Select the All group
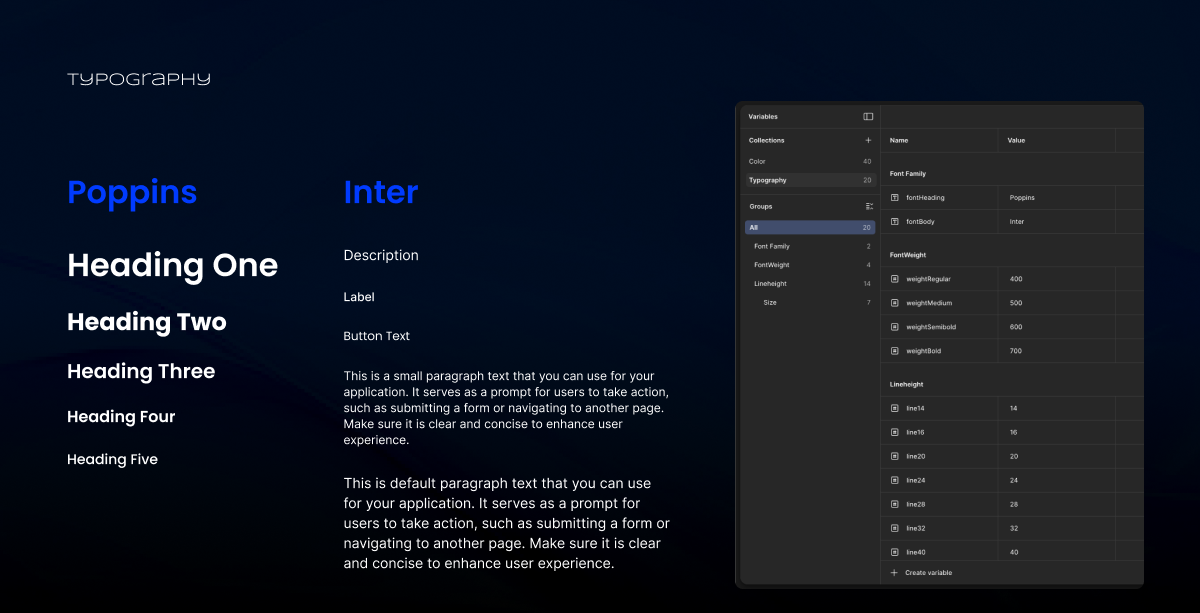The height and width of the screenshot is (613, 1200). click(754, 228)
